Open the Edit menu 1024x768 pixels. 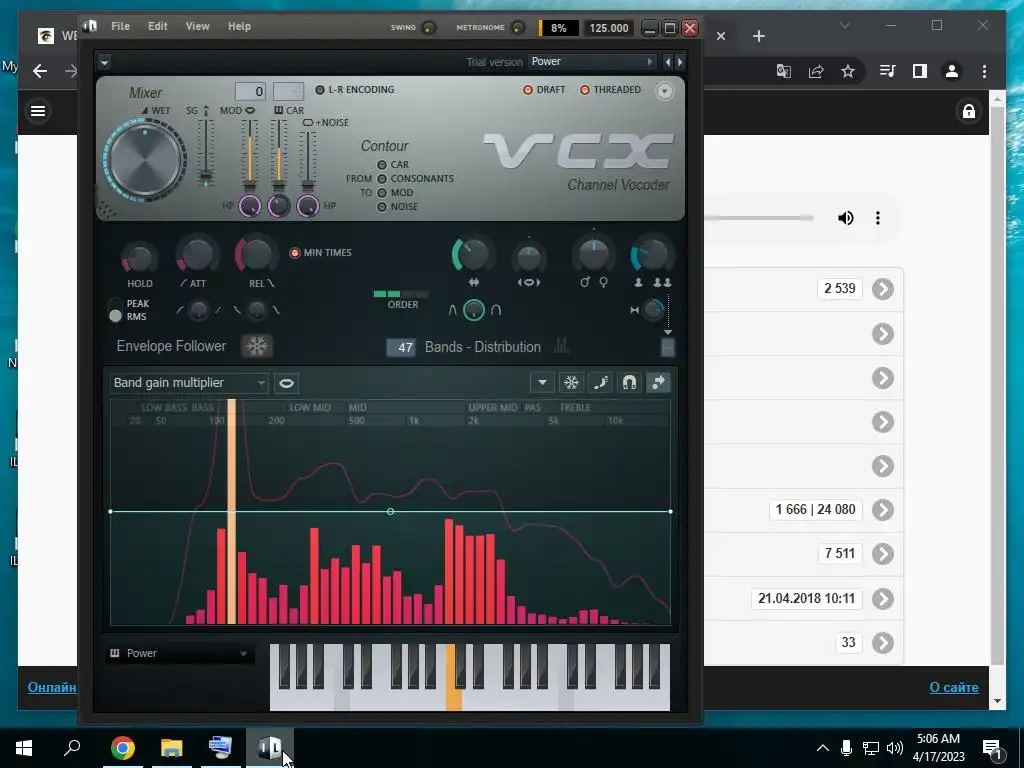point(157,26)
